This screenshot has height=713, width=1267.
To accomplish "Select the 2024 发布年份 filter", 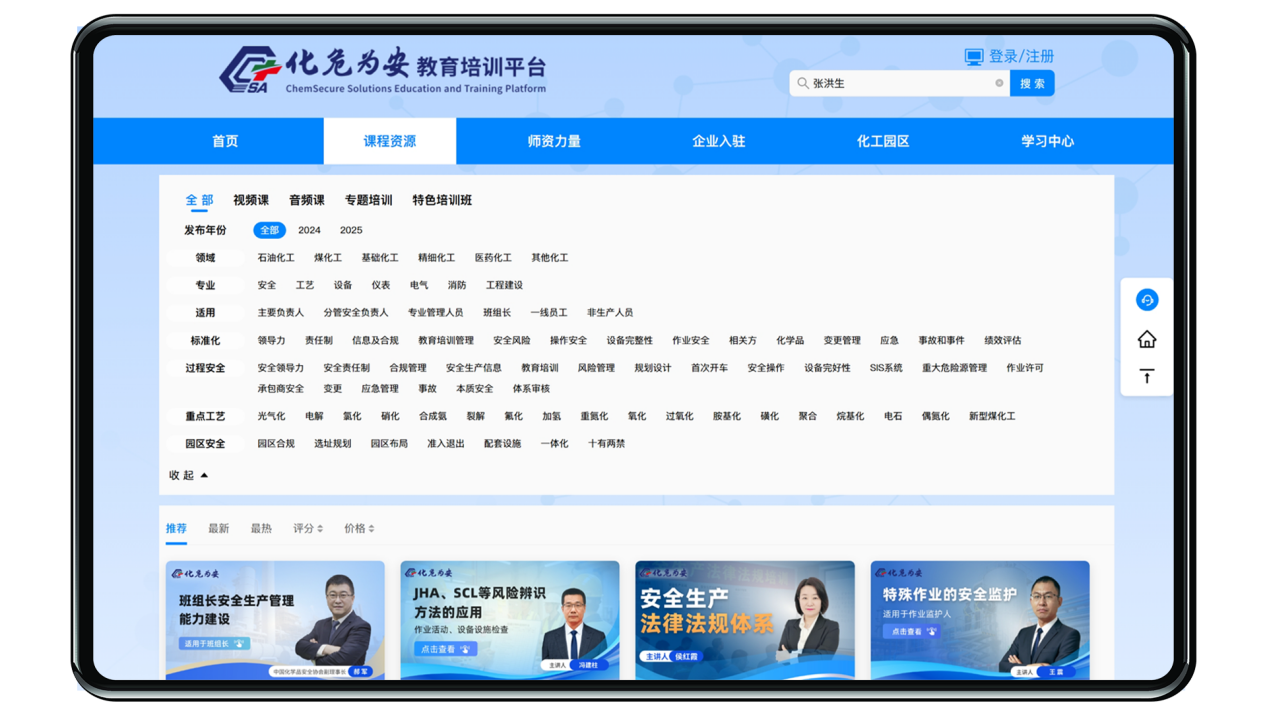I will [309, 230].
